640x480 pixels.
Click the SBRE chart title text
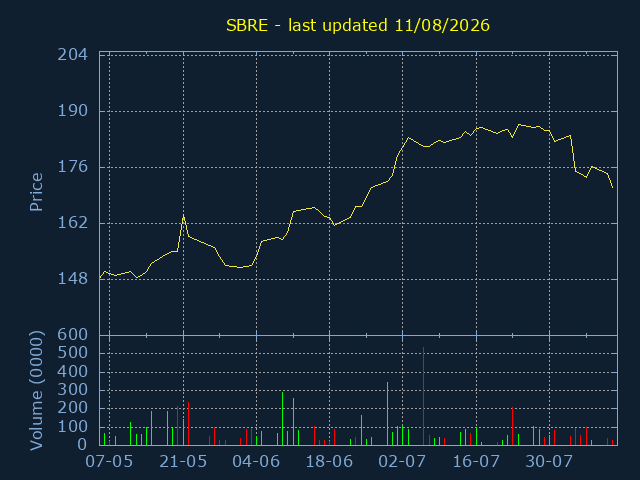358,26
